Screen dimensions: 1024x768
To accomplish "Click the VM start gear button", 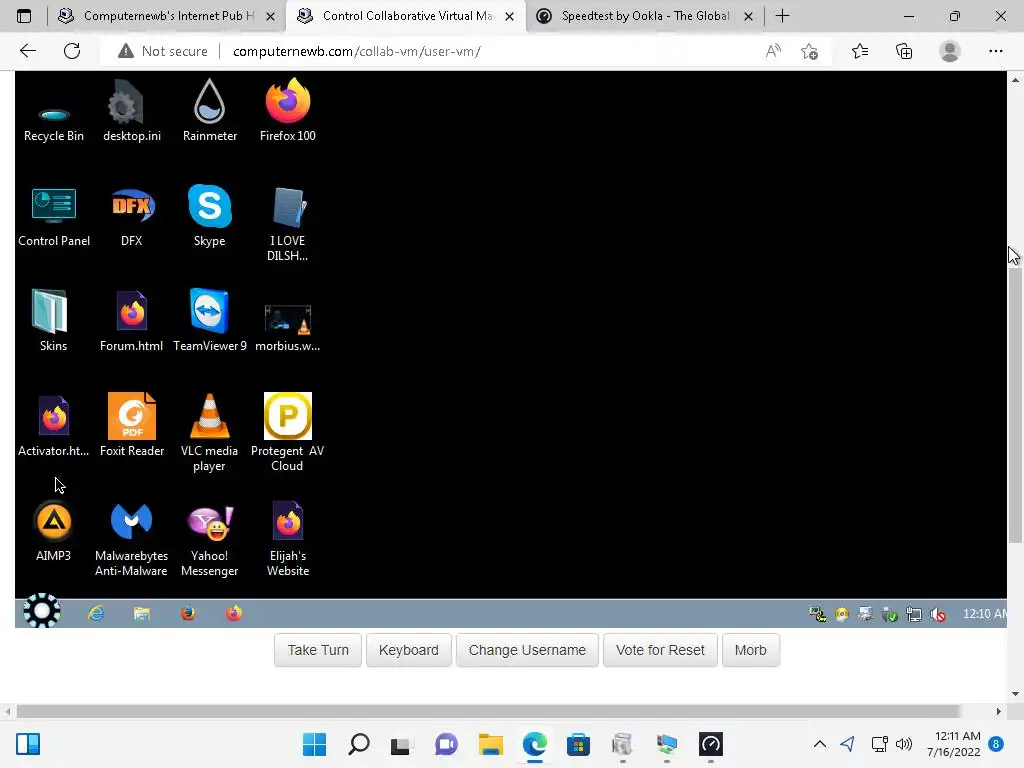I will coord(42,611).
